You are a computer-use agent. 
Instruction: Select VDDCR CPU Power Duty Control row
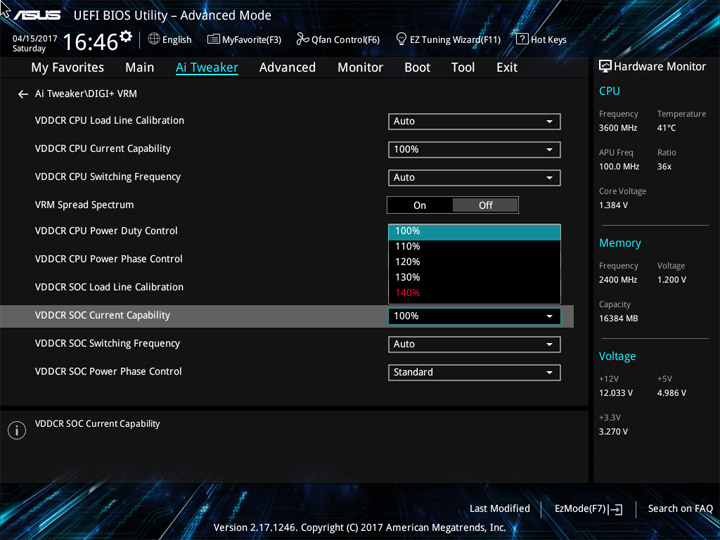coord(106,231)
